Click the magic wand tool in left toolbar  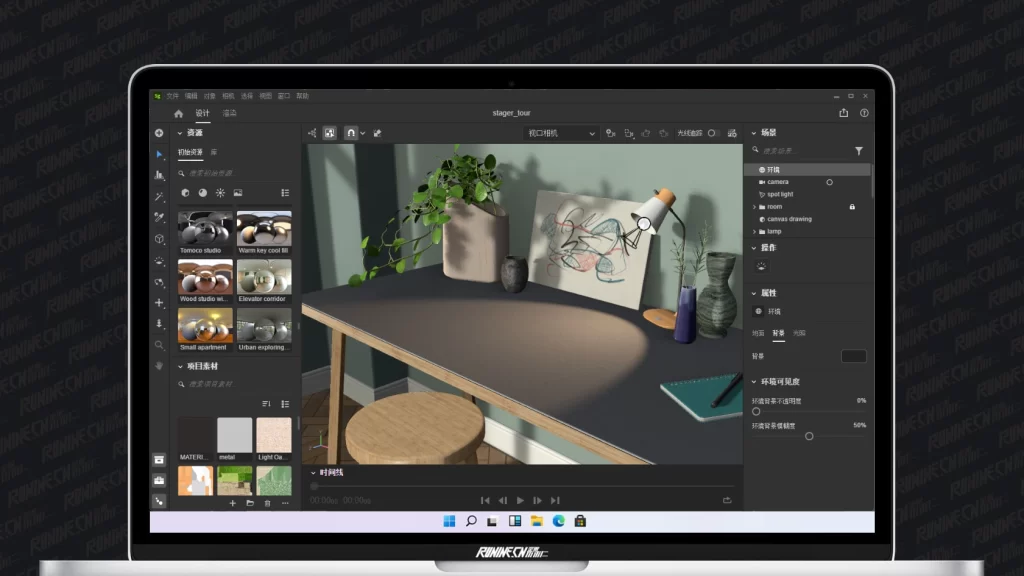[x=159, y=196]
